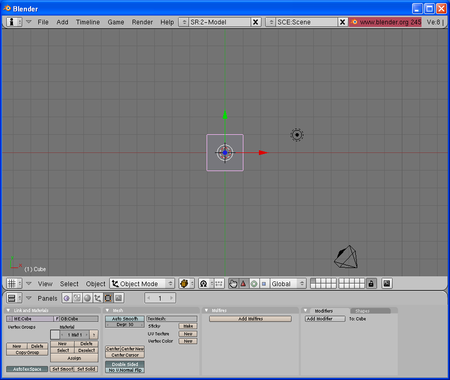Browse scenes with SCE selector arrows
450x380 pixels.
271,22
